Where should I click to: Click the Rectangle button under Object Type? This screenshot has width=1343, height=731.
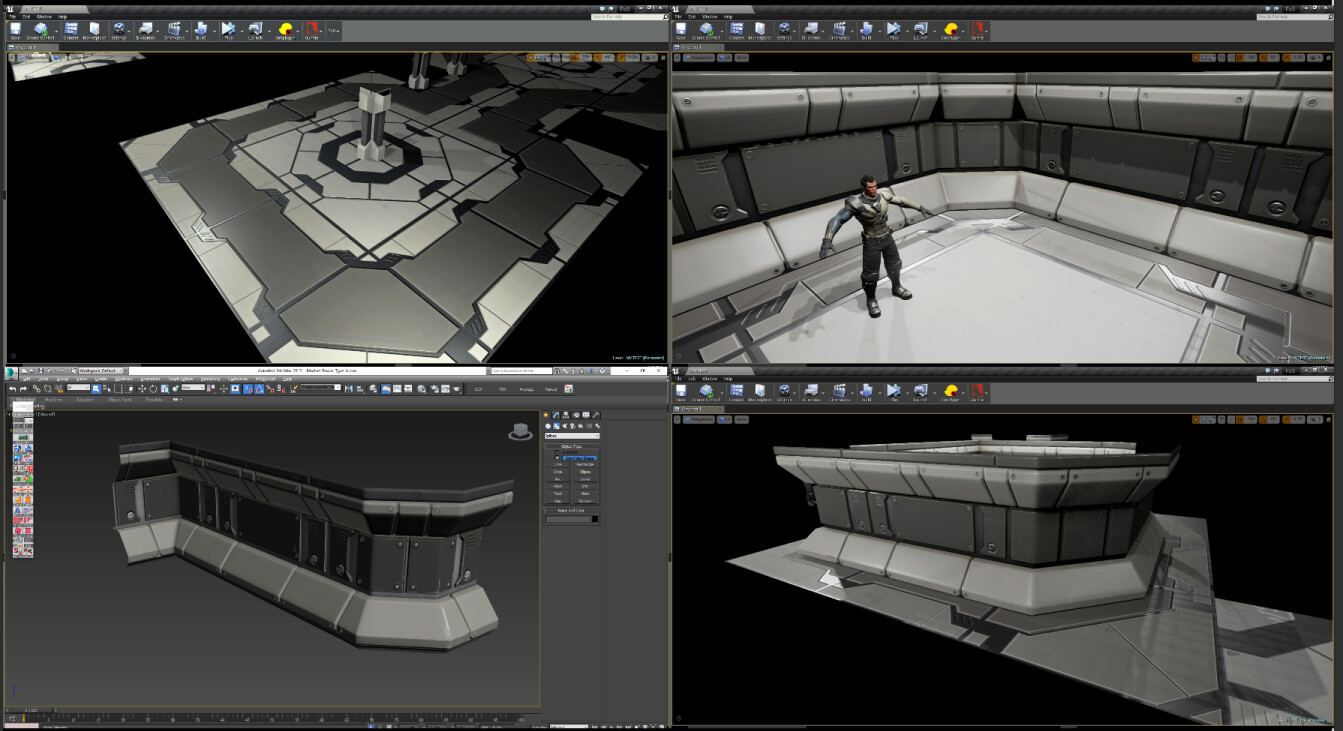click(x=586, y=464)
